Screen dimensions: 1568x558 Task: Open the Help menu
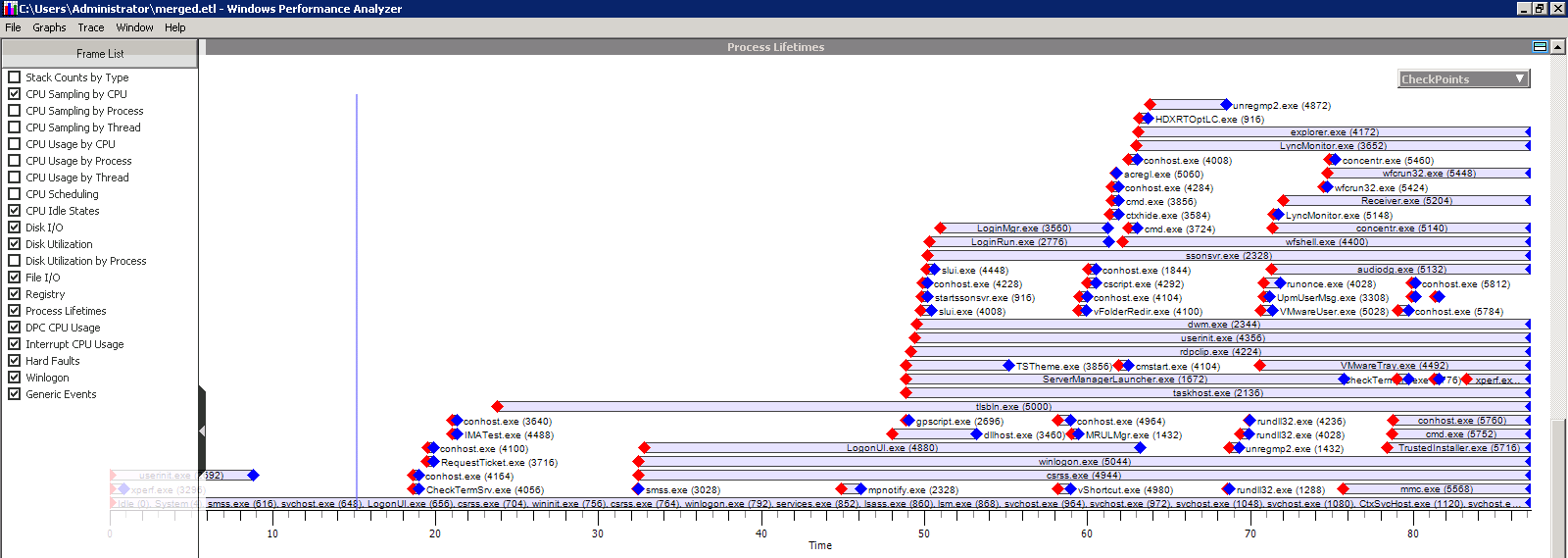(174, 27)
